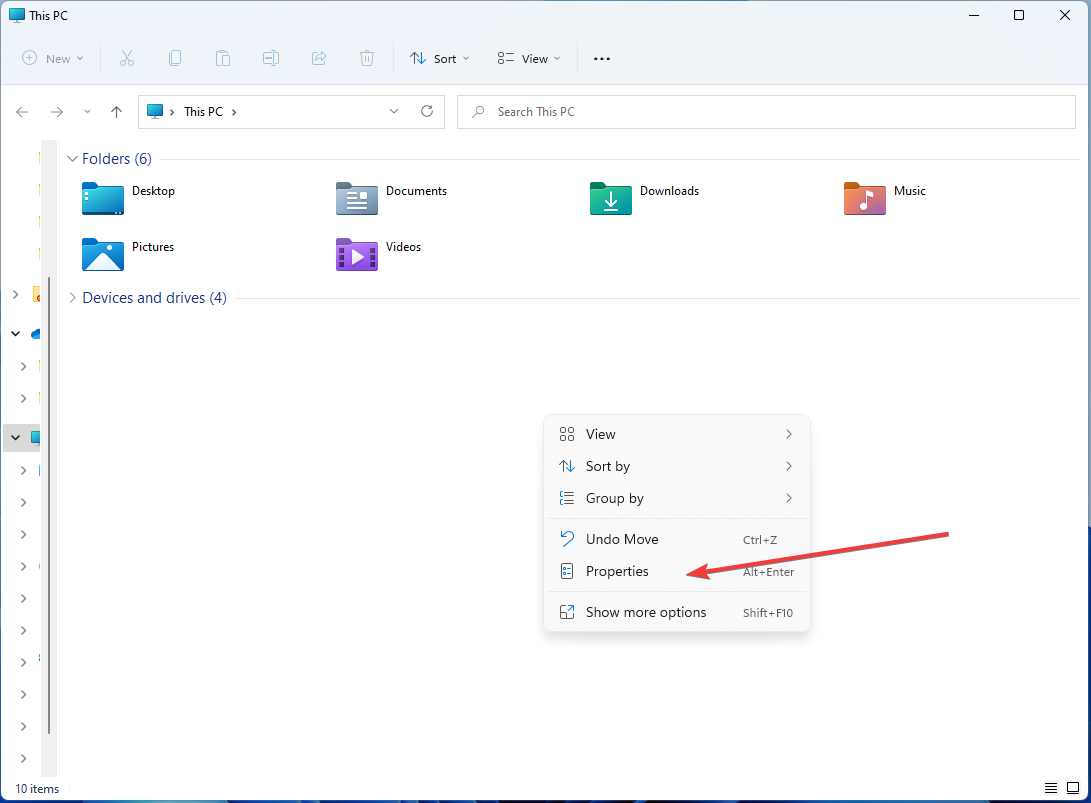Select Properties in context menu
This screenshot has width=1091, height=803.
(x=676, y=571)
